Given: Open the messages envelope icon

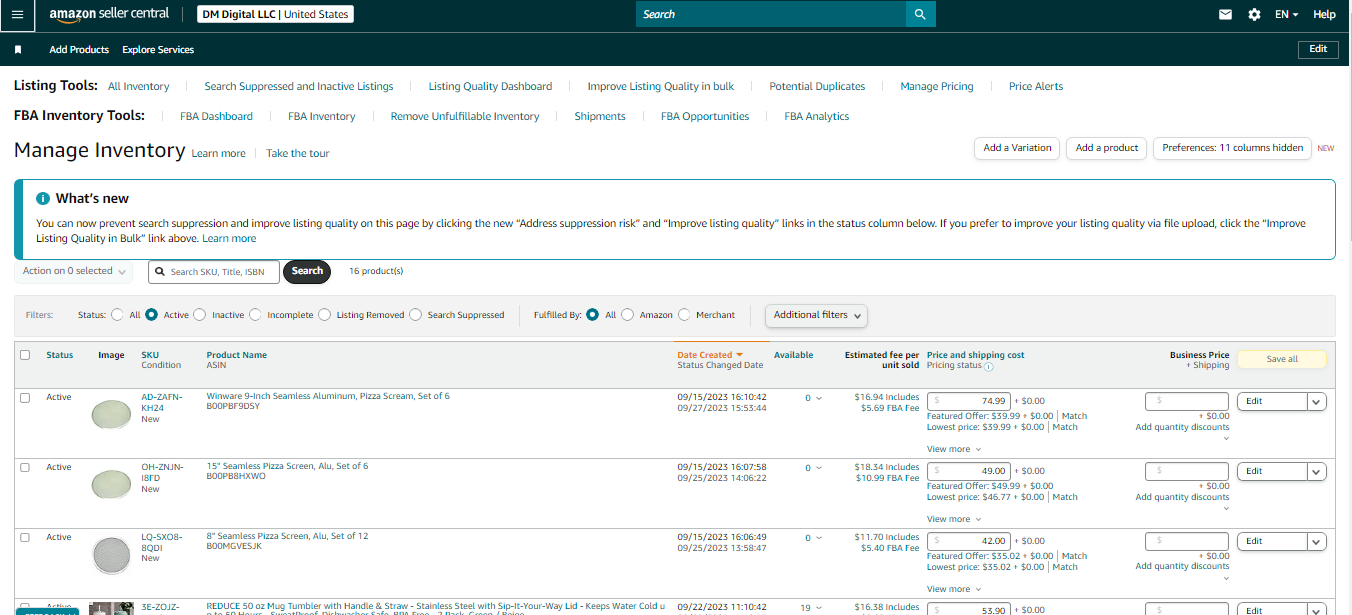Looking at the screenshot, I should (1225, 15).
